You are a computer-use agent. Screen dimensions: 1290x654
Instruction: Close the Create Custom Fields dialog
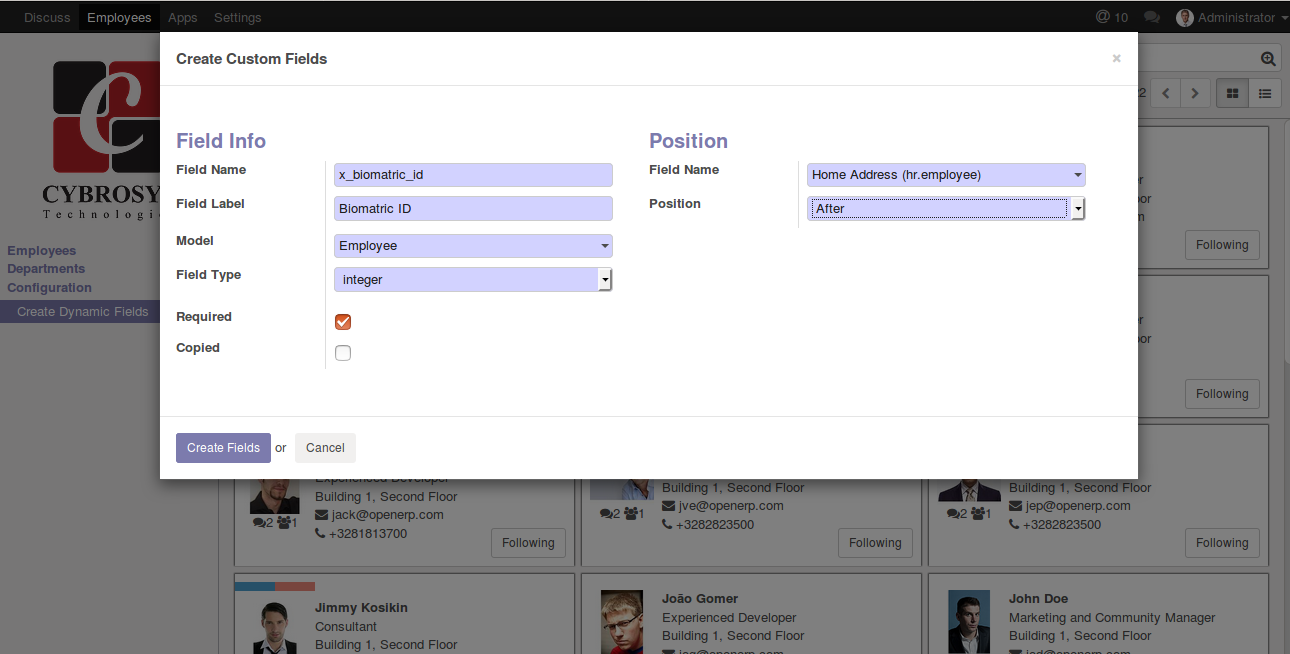click(x=1116, y=59)
